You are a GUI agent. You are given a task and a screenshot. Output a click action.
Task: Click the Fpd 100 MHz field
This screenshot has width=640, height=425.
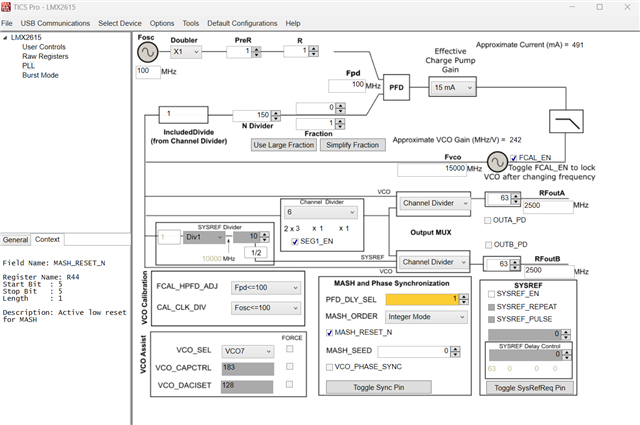[347, 86]
